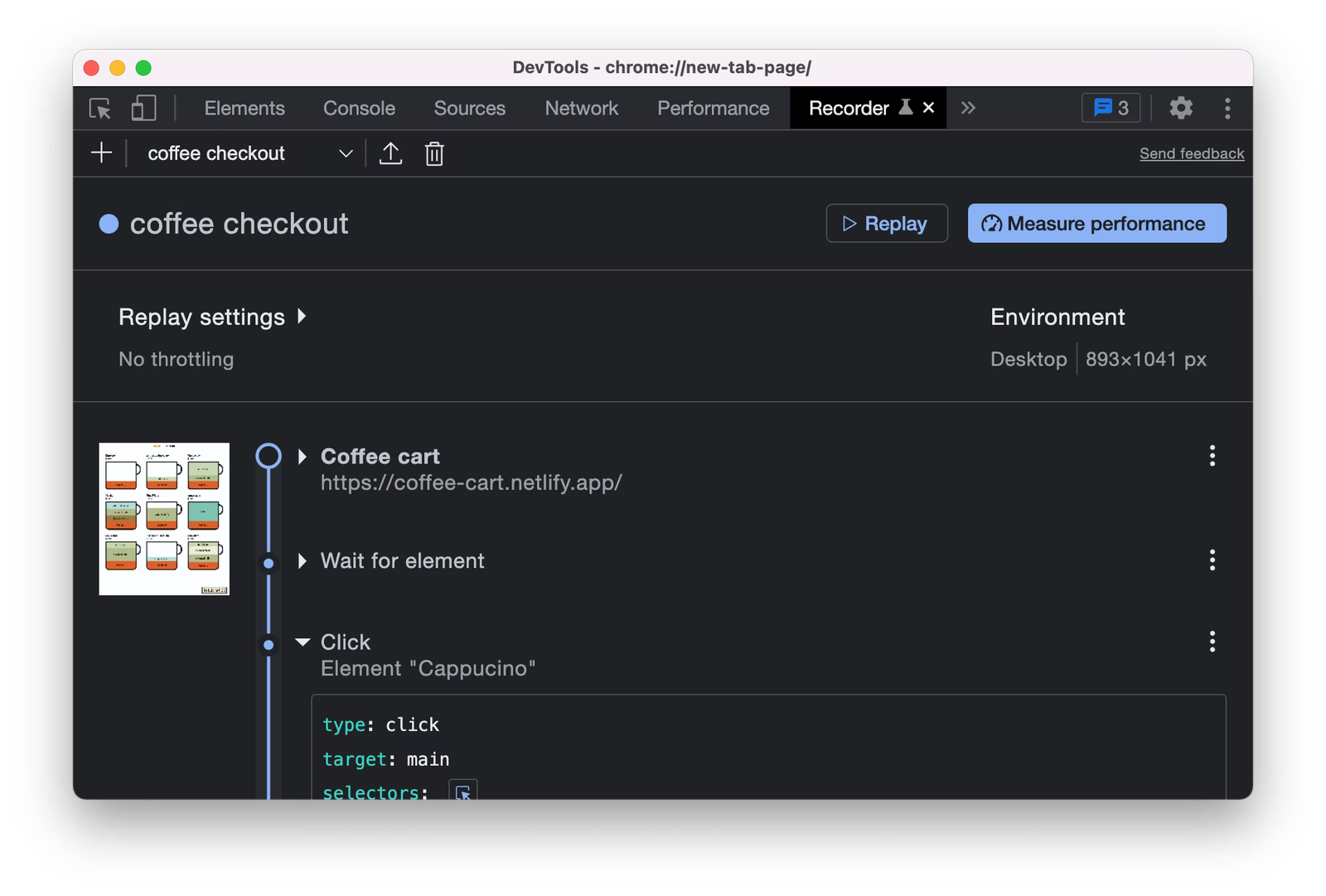Expand the Replay settings section

point(213,317)
